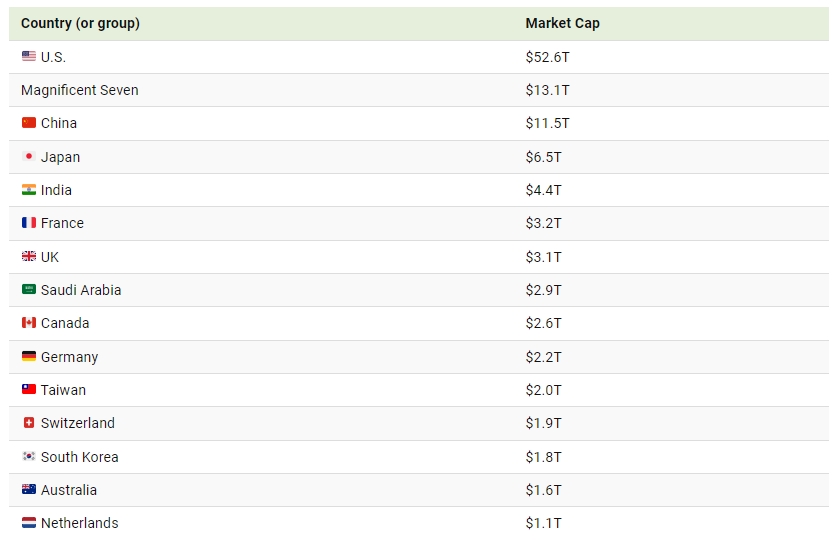
Task: Click the China flag icon
Action: coord(29,123)
